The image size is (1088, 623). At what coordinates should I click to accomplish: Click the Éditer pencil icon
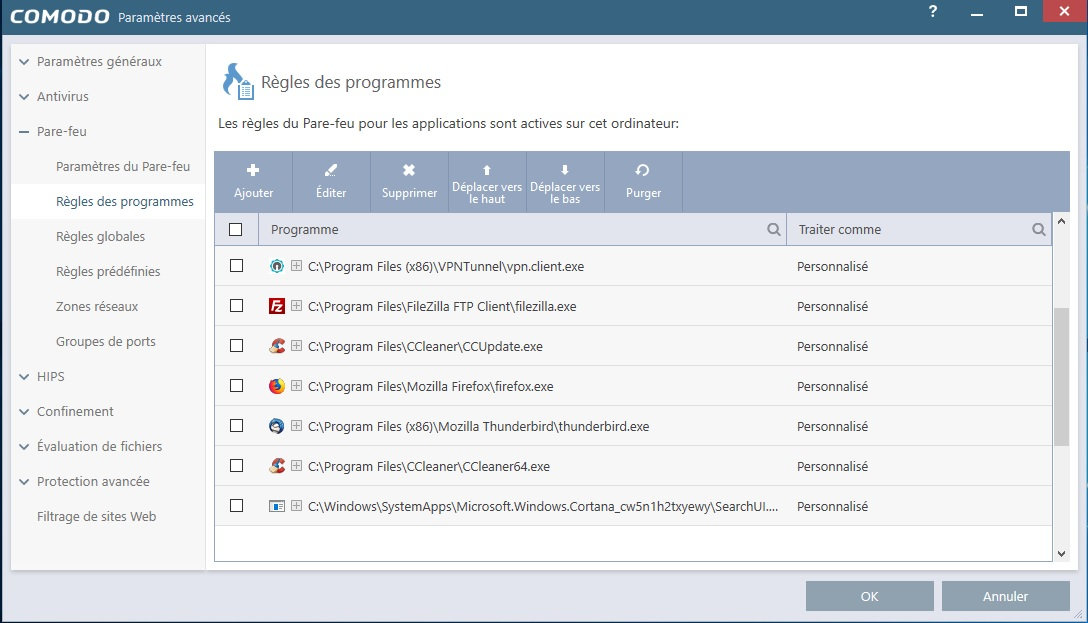(x=331, y=171)
